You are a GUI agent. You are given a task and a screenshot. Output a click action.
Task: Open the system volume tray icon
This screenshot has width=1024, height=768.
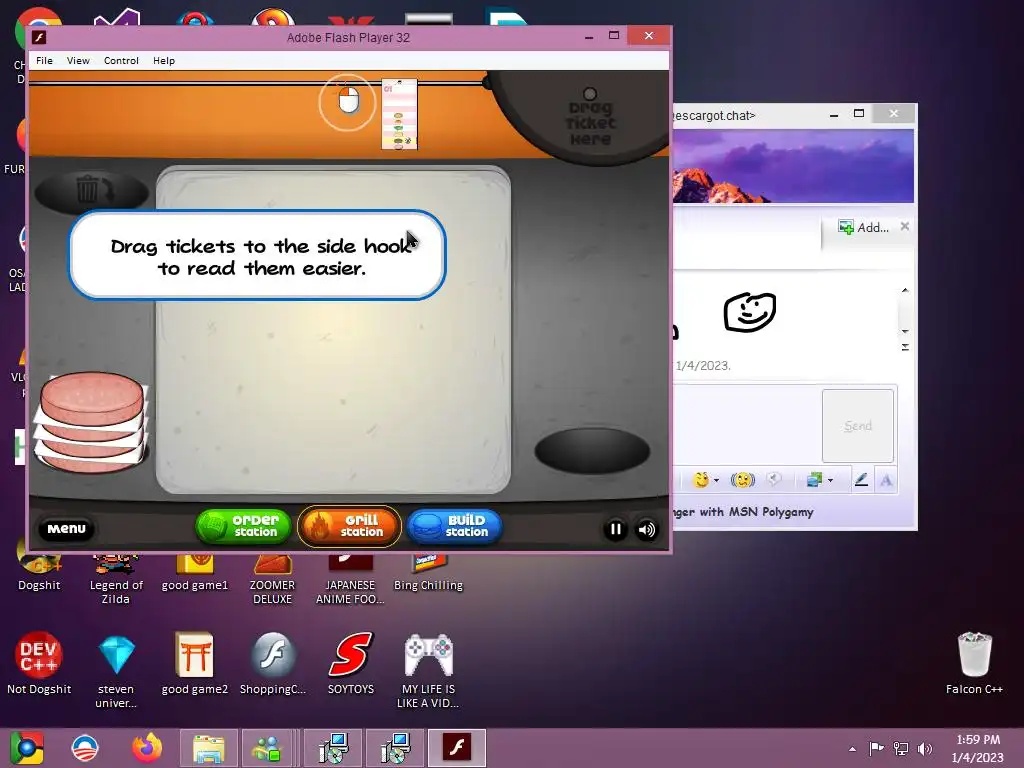tap(925, 748)
